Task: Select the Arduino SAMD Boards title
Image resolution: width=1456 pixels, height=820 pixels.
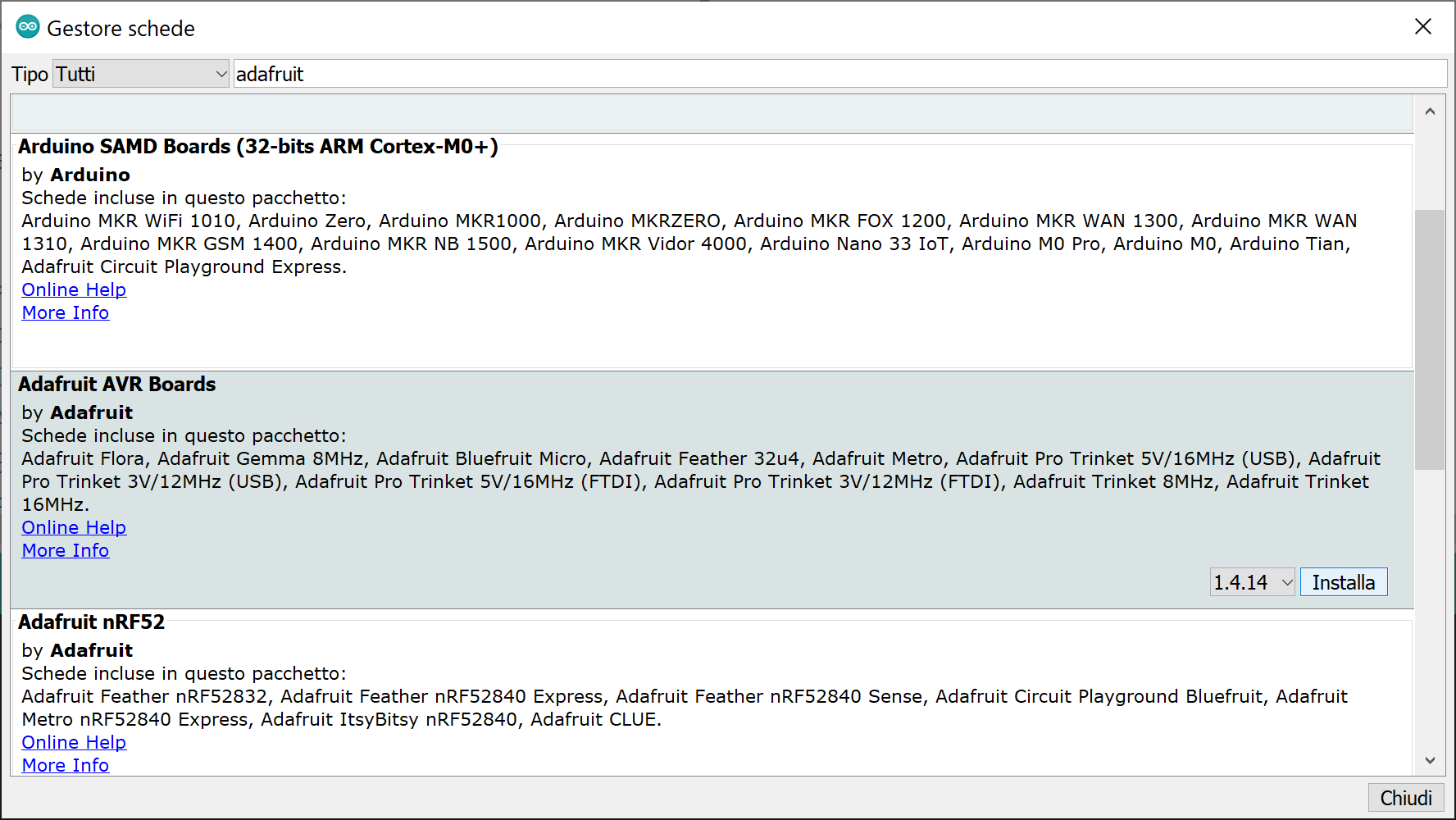Action: pos(258,146)
